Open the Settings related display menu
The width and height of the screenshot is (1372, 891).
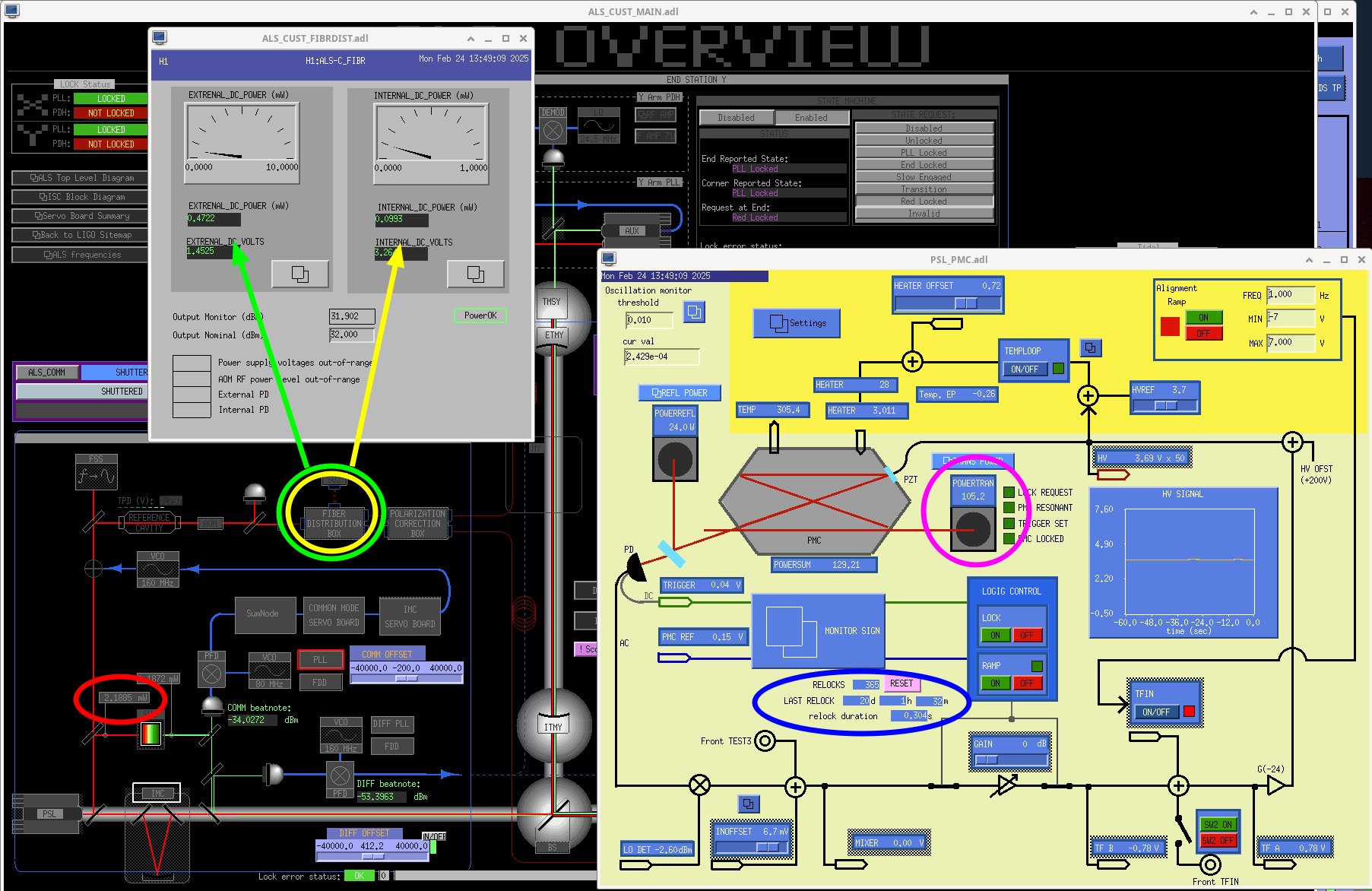point(797,323)
